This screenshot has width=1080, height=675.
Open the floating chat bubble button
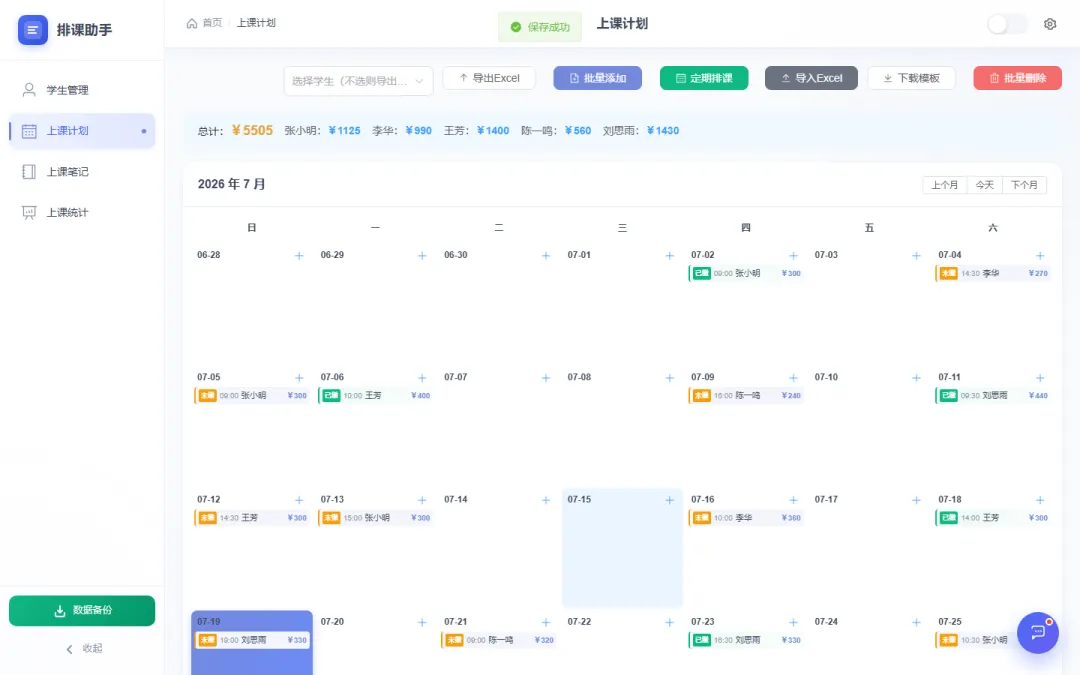click(x=1037, y=632)
